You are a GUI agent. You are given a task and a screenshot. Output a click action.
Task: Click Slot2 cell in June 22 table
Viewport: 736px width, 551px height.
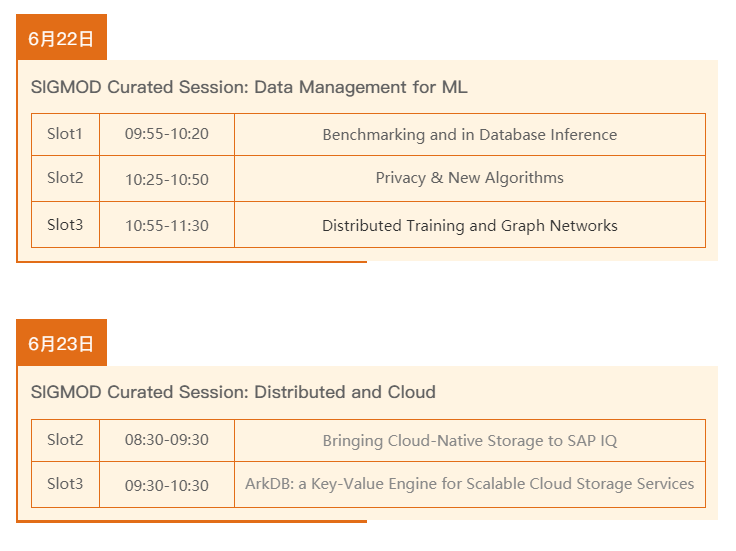[x=65, y=179]
